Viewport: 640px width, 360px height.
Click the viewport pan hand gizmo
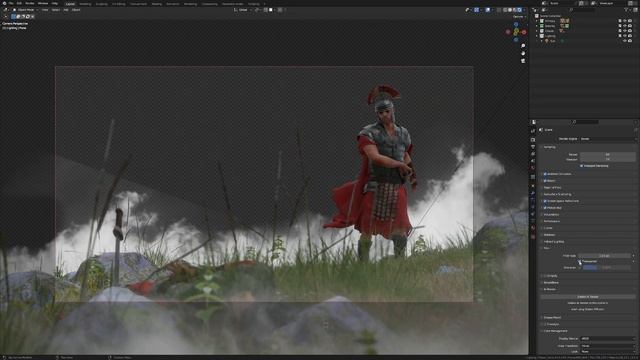tap(523, 53)
